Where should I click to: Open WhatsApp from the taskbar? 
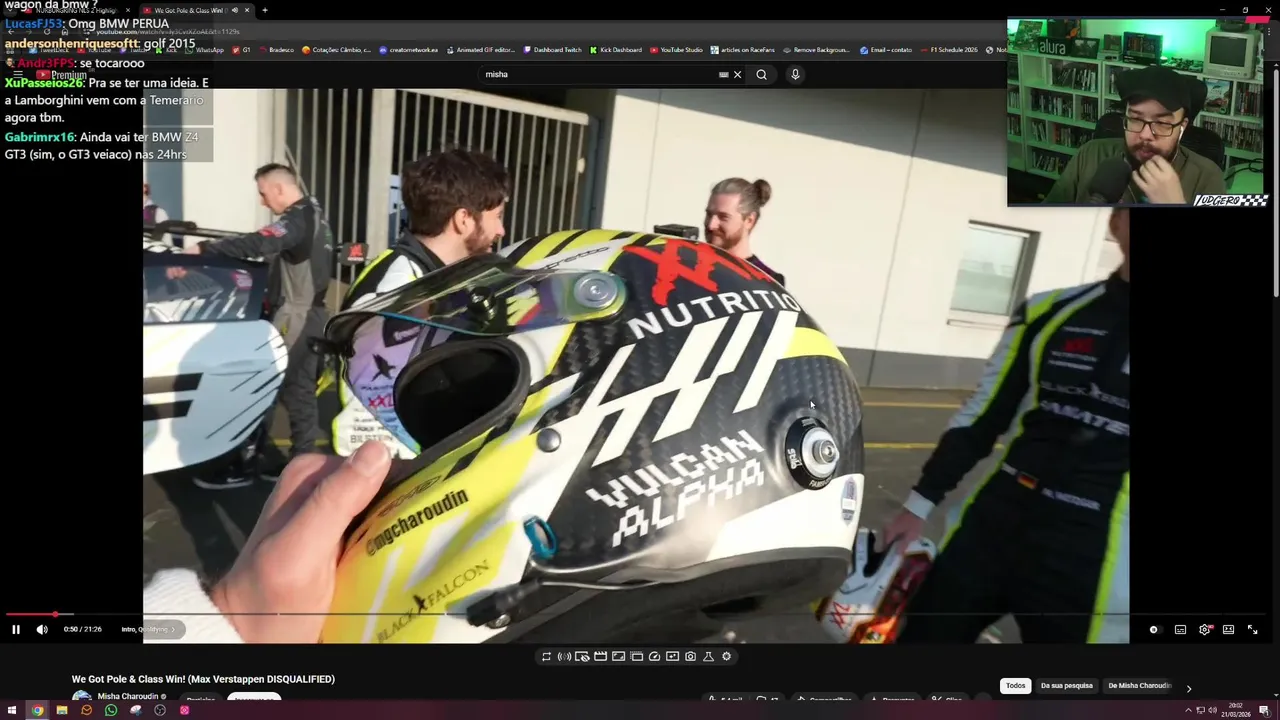(x=111, y=710)
